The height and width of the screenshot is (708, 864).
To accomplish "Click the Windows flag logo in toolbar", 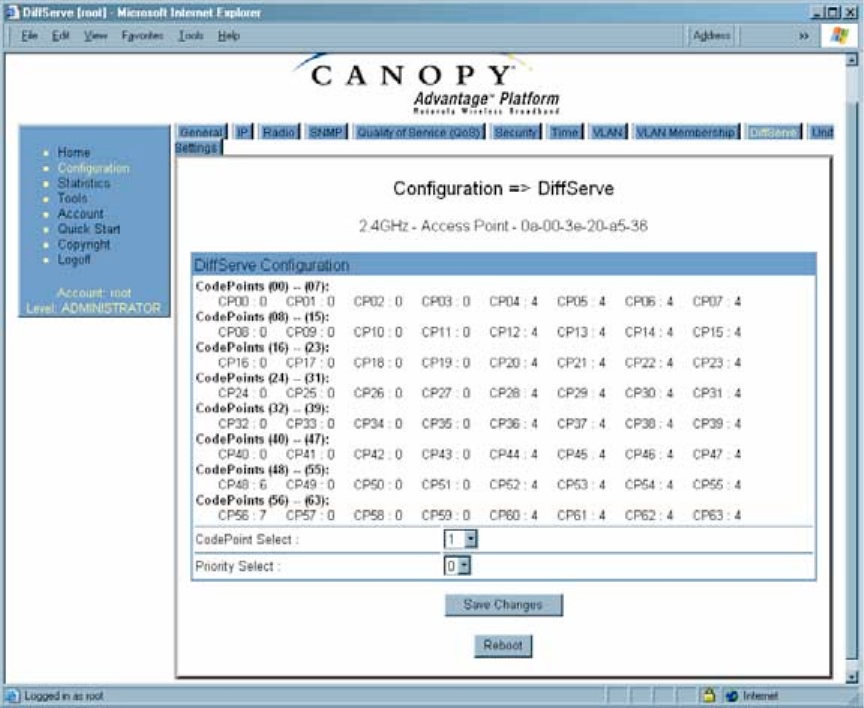I will 840,36.
